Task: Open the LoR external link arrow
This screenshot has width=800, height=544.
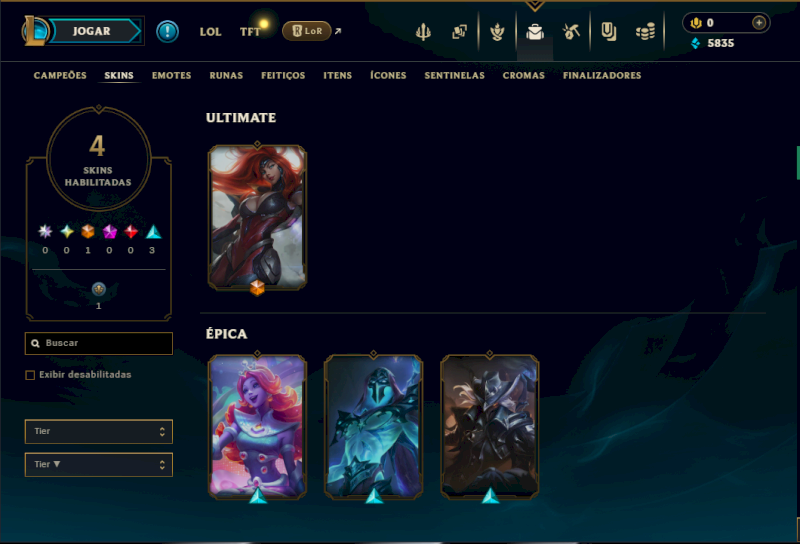Action: click(x=338, y=32)
